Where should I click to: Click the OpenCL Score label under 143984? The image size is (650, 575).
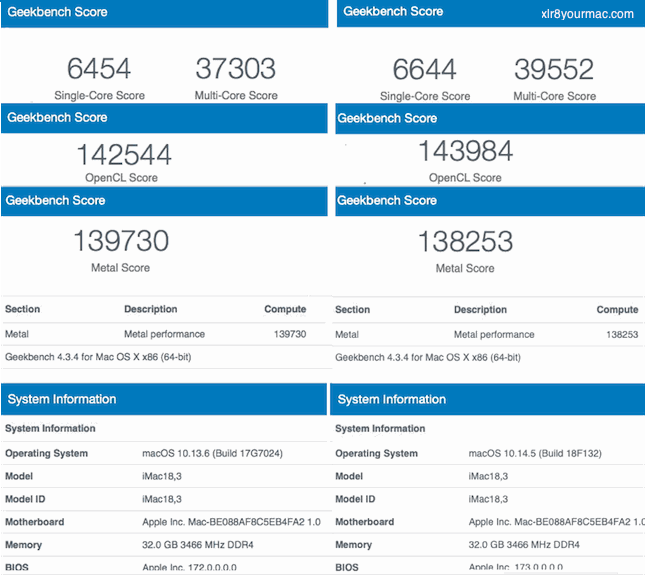pyautogui.click(x=465, y=178)
